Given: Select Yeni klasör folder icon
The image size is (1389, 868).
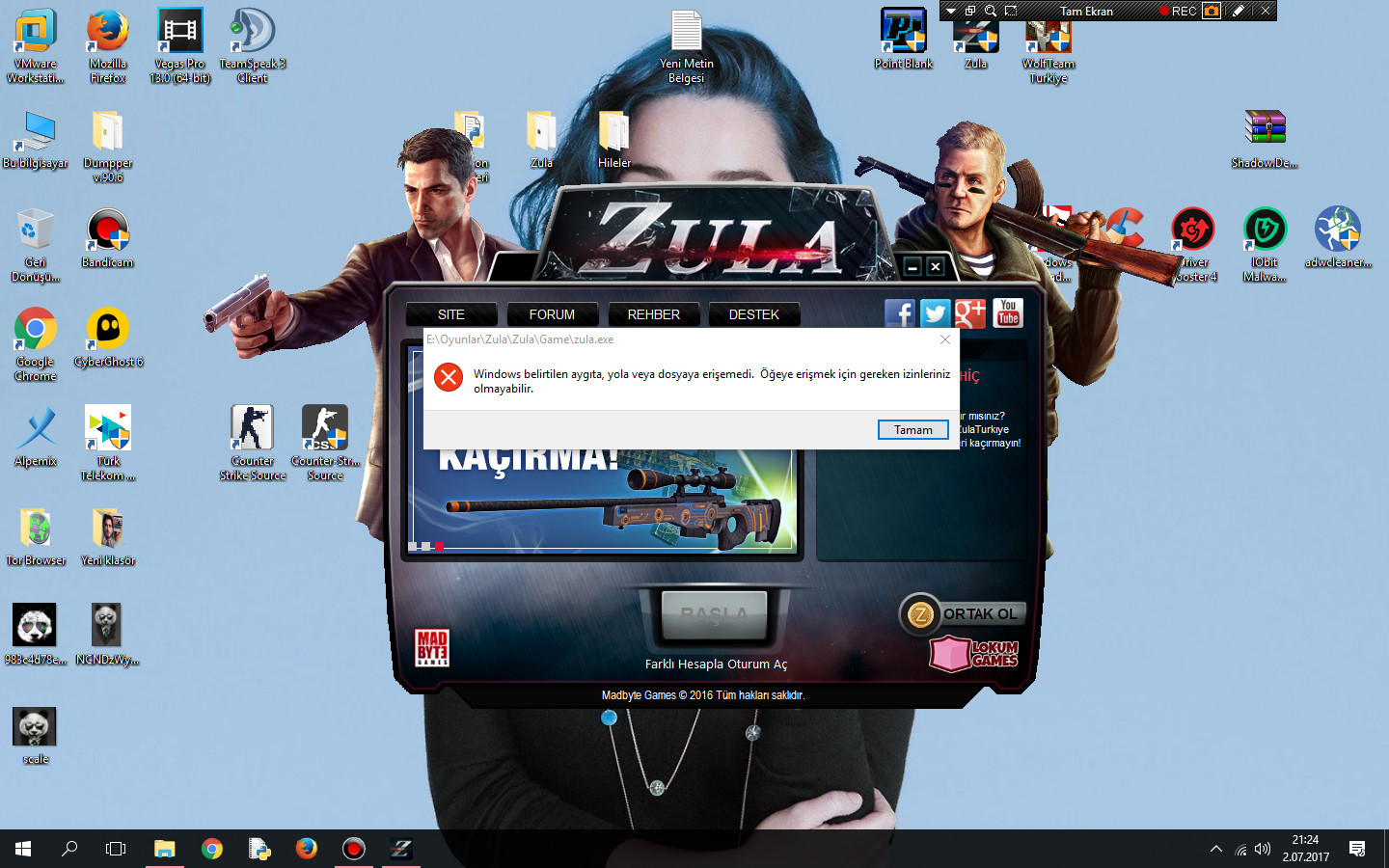Looking at the screenshot, I should [x=108, y=536].
